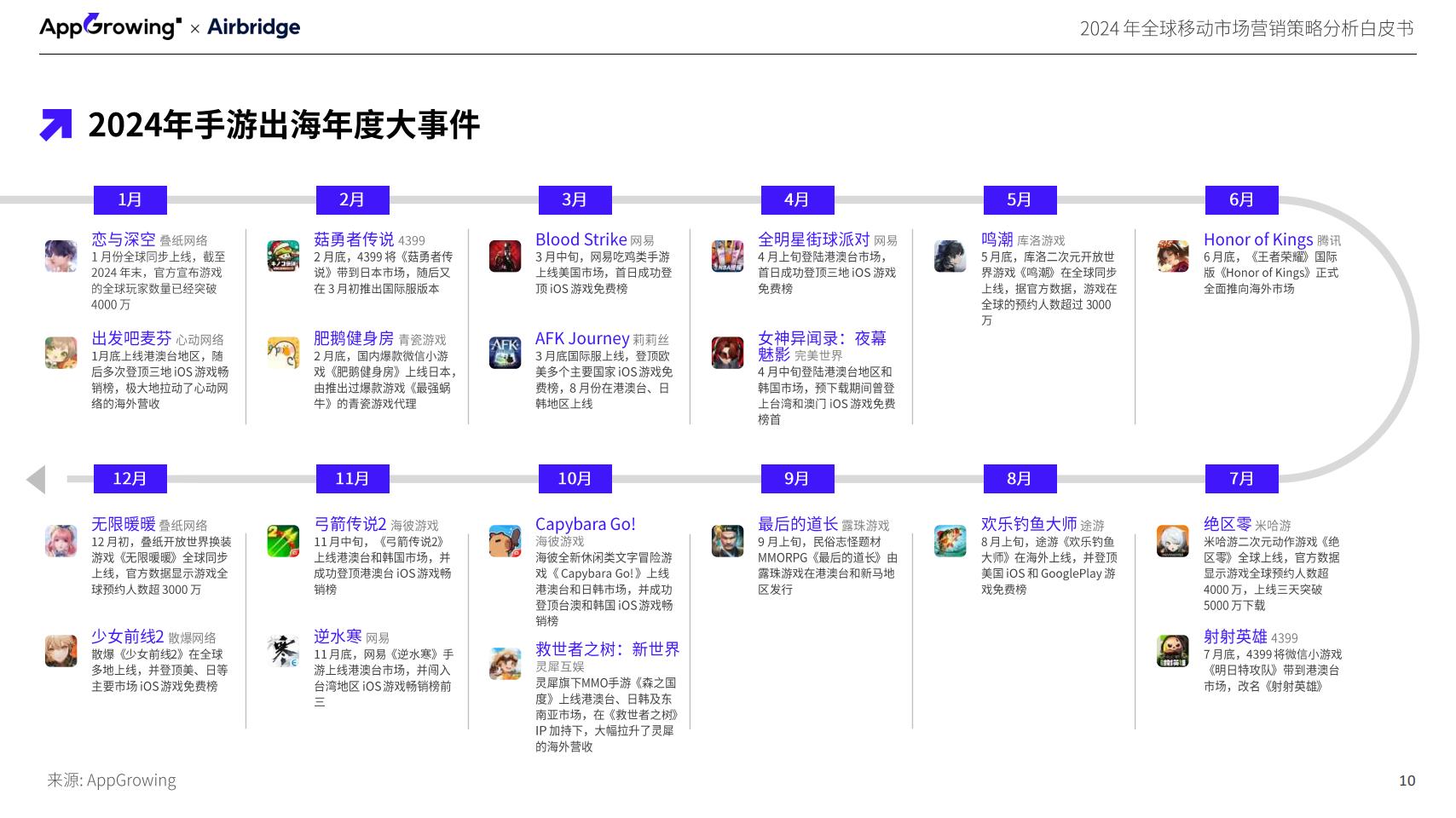This screenshot has height=818, width=1456.
Task: Click the purple arrow icon beside the title
Action: coord(56,125)
